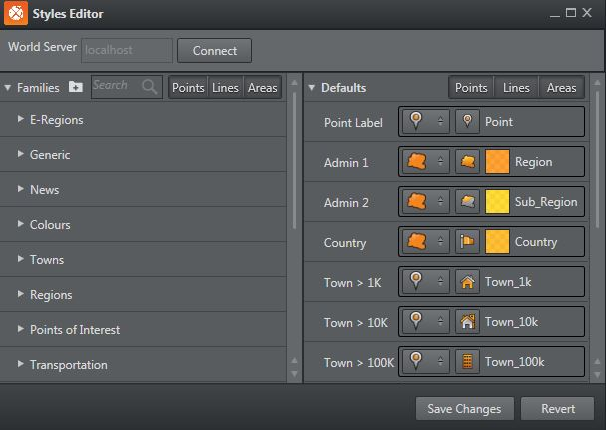This screenshot has width=606, height=430.
Task: Toggle the Lines filter in Families panel
Action: 225,88
